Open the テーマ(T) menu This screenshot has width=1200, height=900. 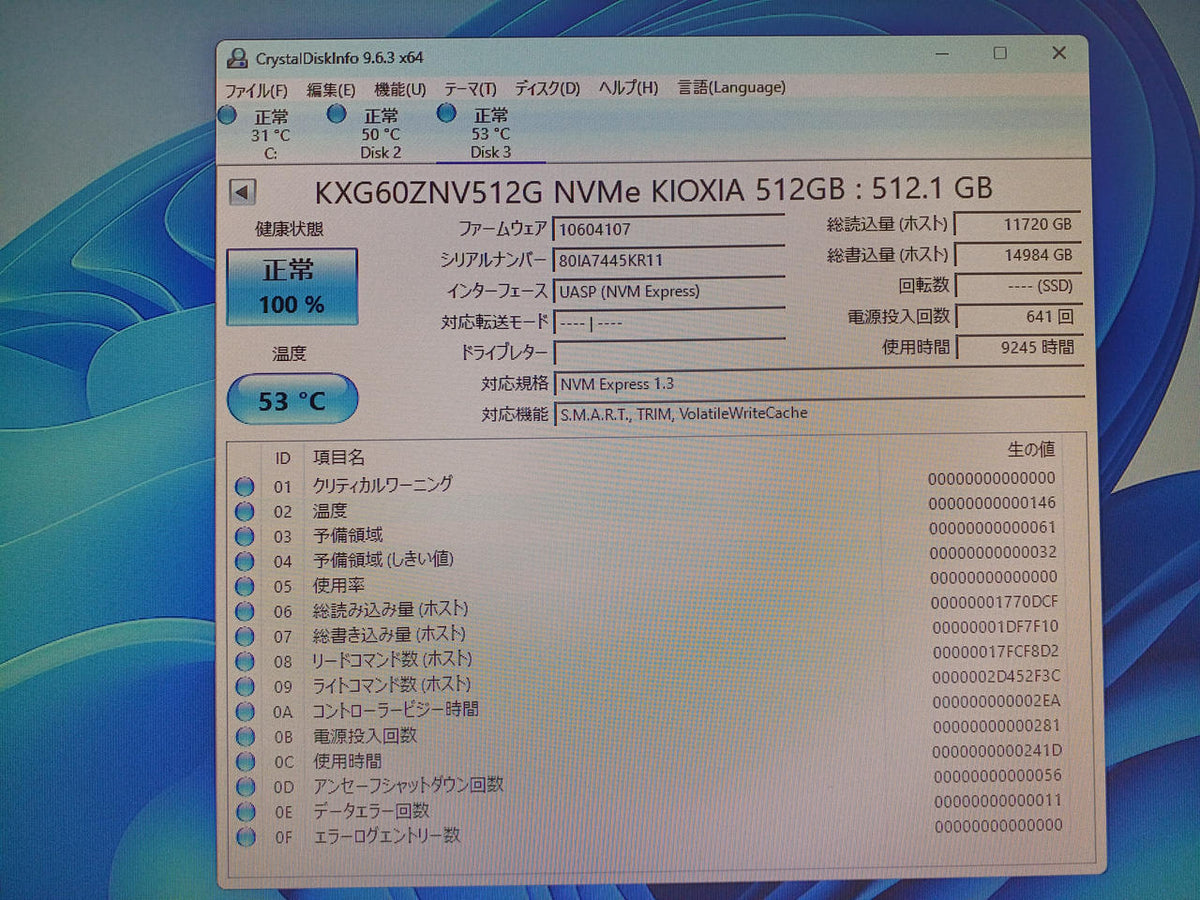pyautogui.click(x=470, y=88)
